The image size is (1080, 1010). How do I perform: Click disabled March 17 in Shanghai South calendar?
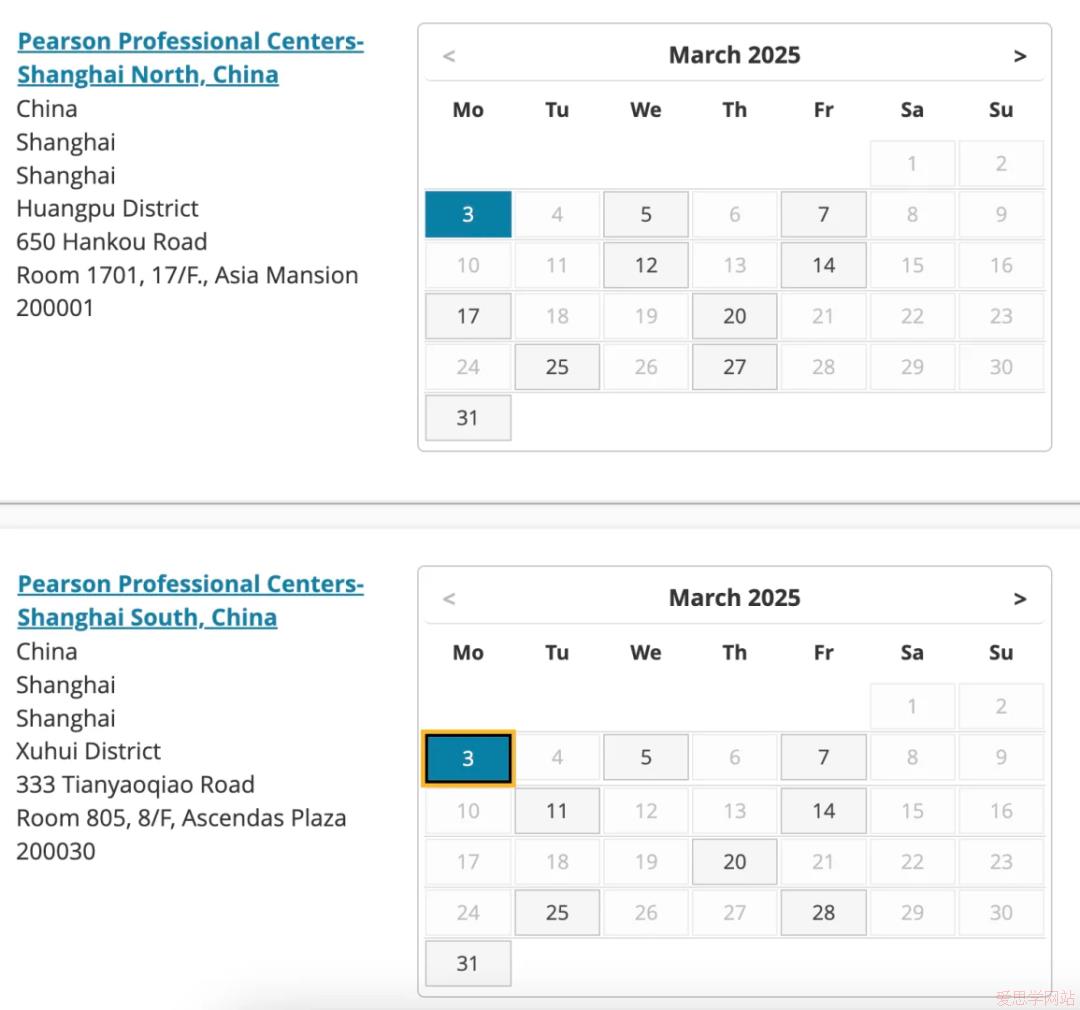(468, 862)
